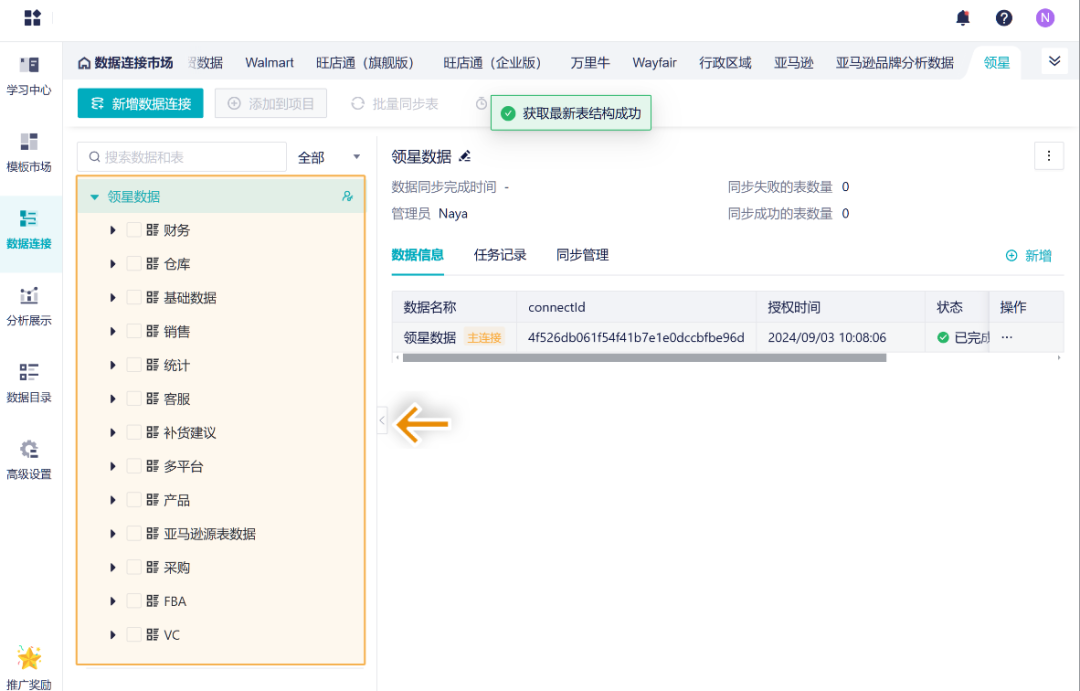
Task: Collapse the left tree panel handle
Action: click(382, 420)
